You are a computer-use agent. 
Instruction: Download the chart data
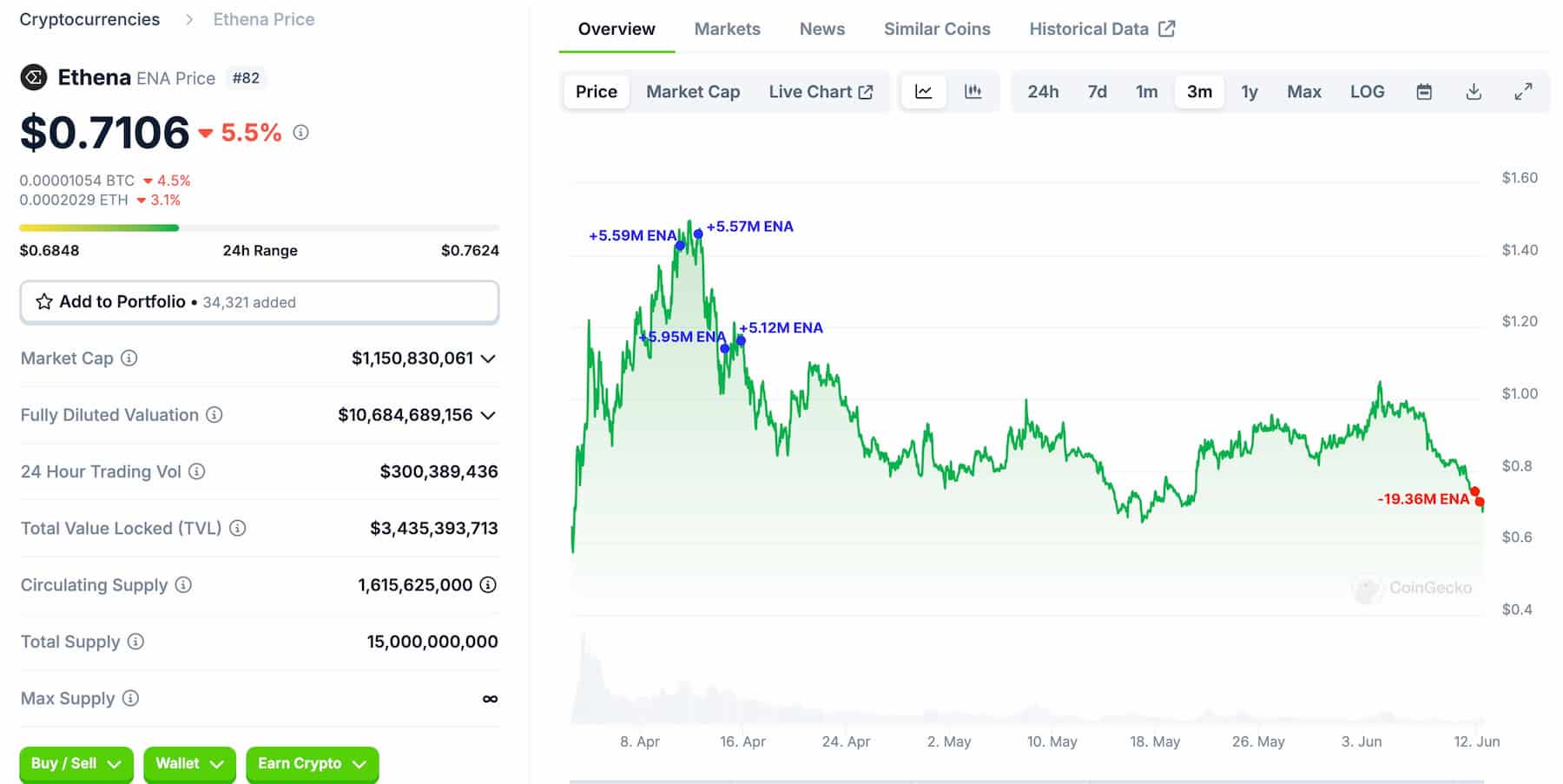coord(1474,92)
